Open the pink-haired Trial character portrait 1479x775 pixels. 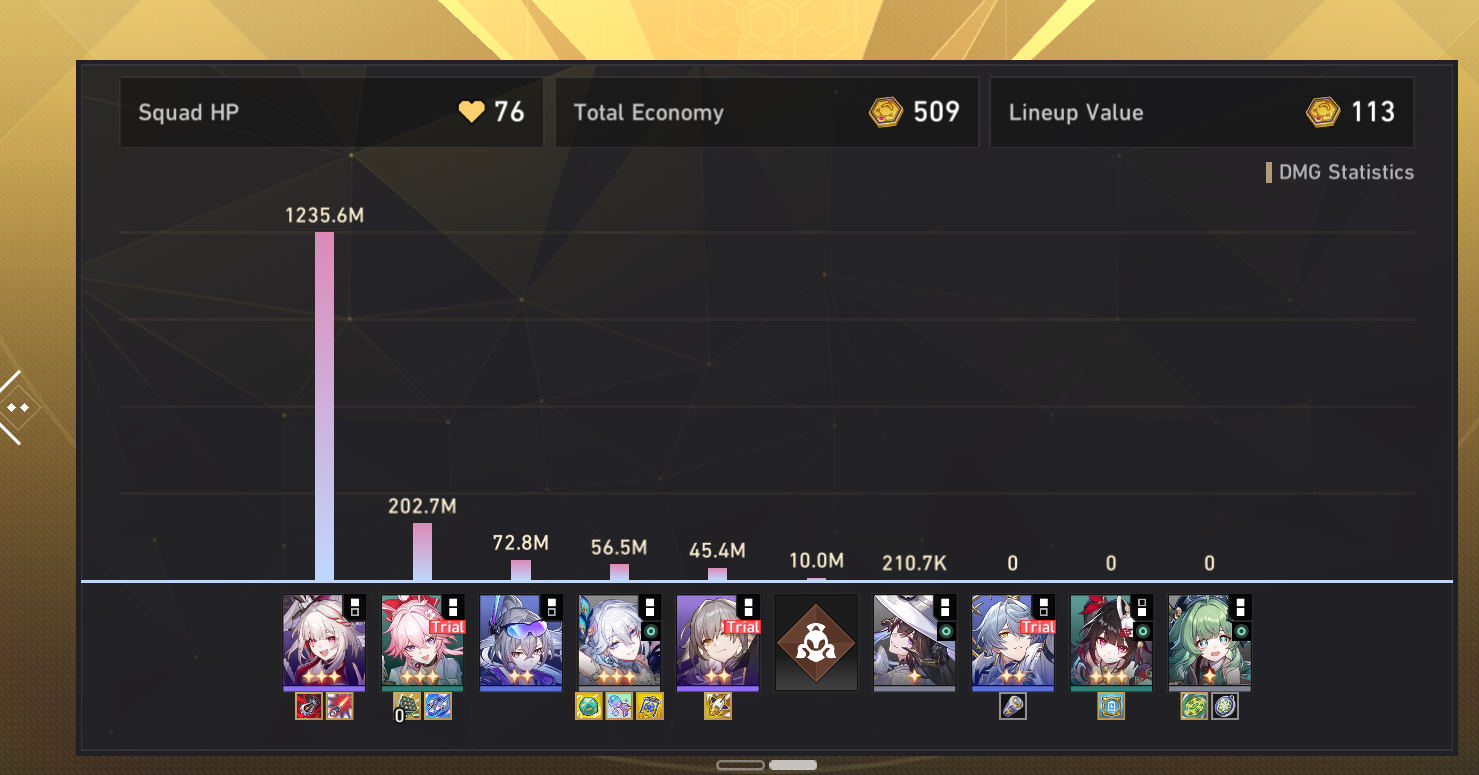pyautogui.click(x=422, y=643)
